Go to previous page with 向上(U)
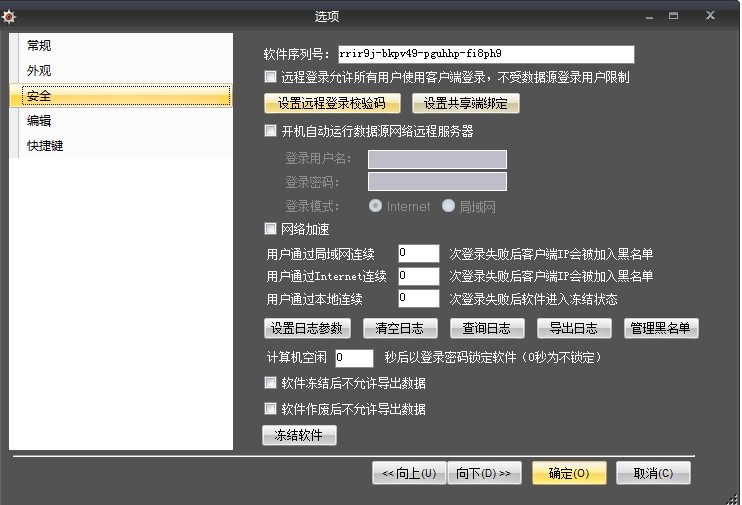Viewport: 742px width, 505px height. [x=409, y=473]
